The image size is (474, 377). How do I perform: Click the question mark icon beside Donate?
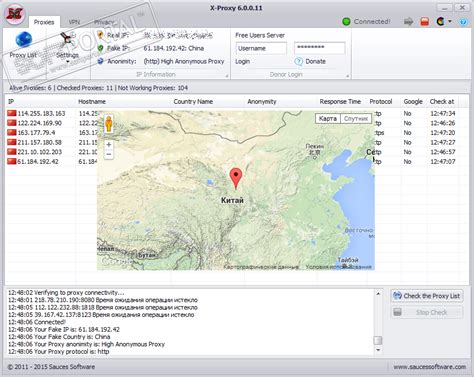pyautogui.click(x=299, y=61)
